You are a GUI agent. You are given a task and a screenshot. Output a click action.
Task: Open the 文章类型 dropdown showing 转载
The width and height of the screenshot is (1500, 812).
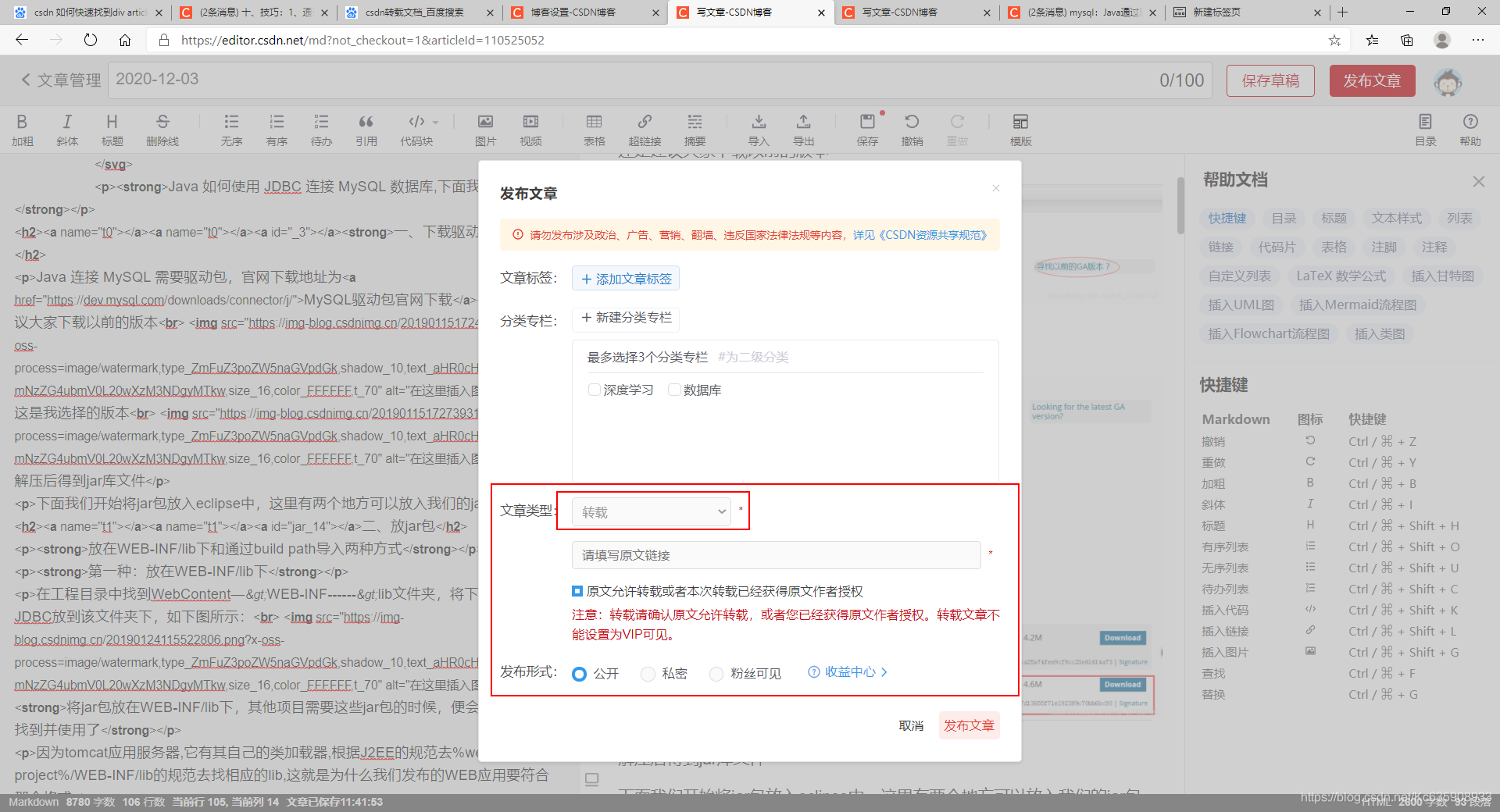652,512
